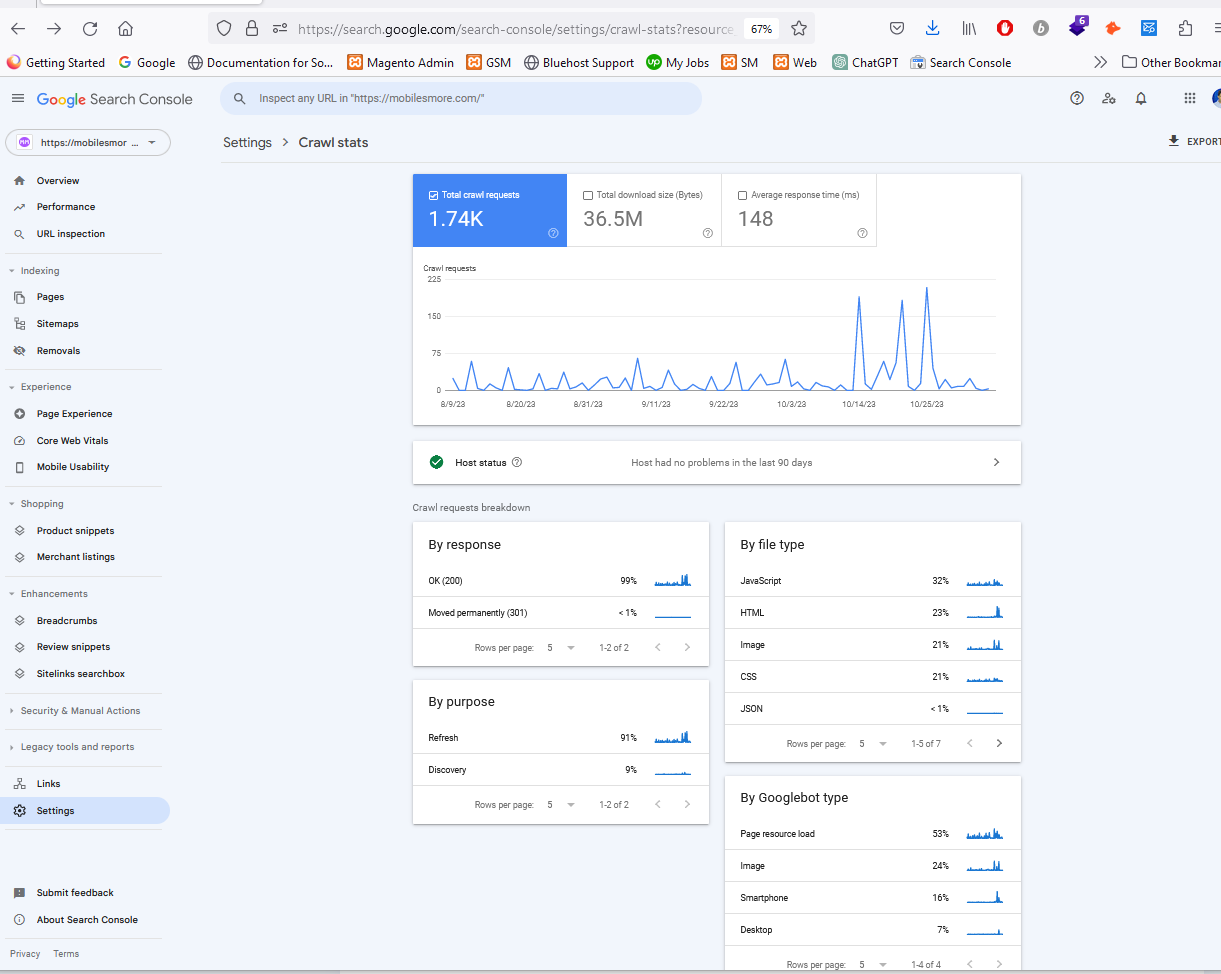This screenshot has width=1221, height=974.
Task: Click browser Back arrow
Action: pos(18,28)
